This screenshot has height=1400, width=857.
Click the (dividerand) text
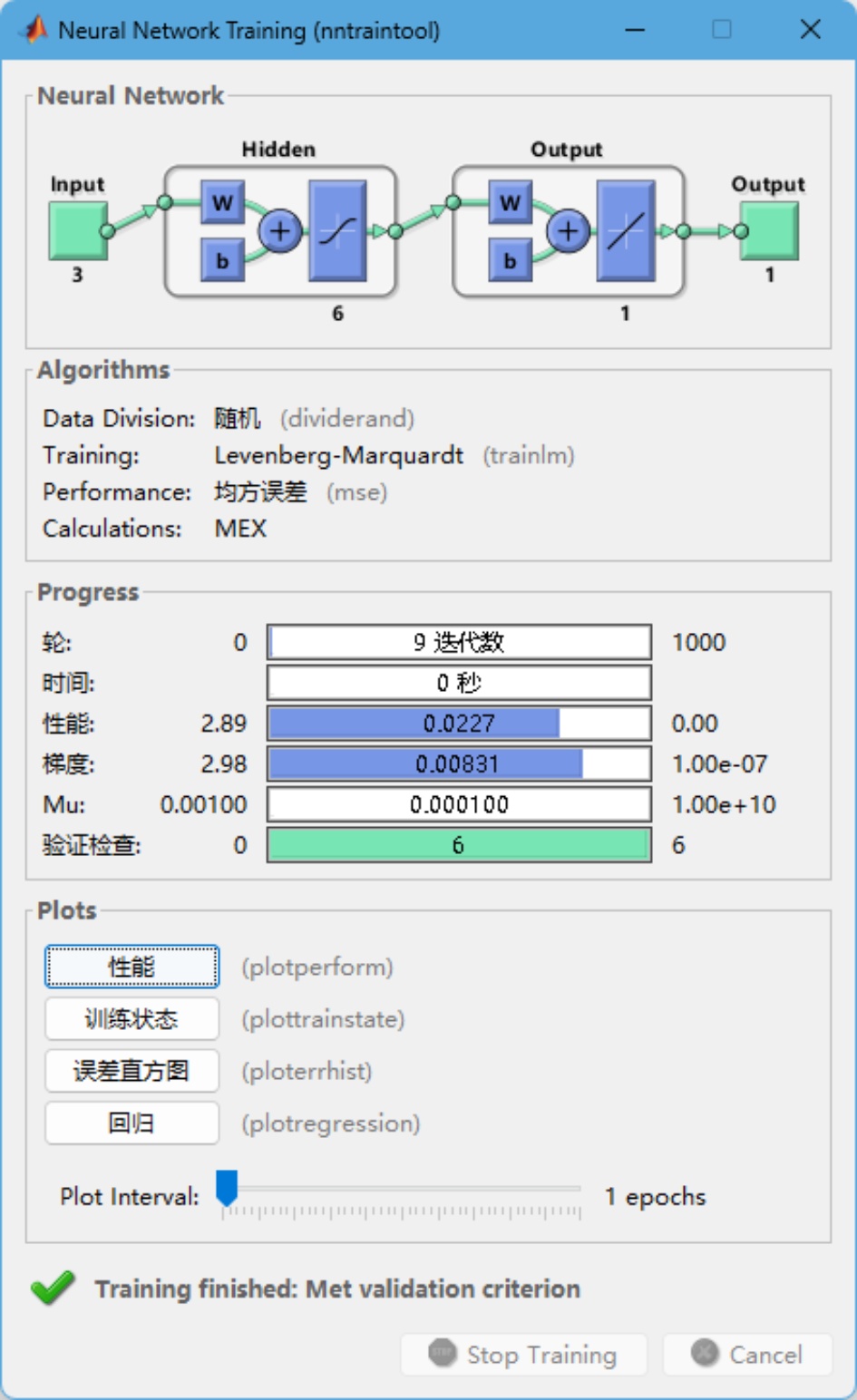pos(347,419)
